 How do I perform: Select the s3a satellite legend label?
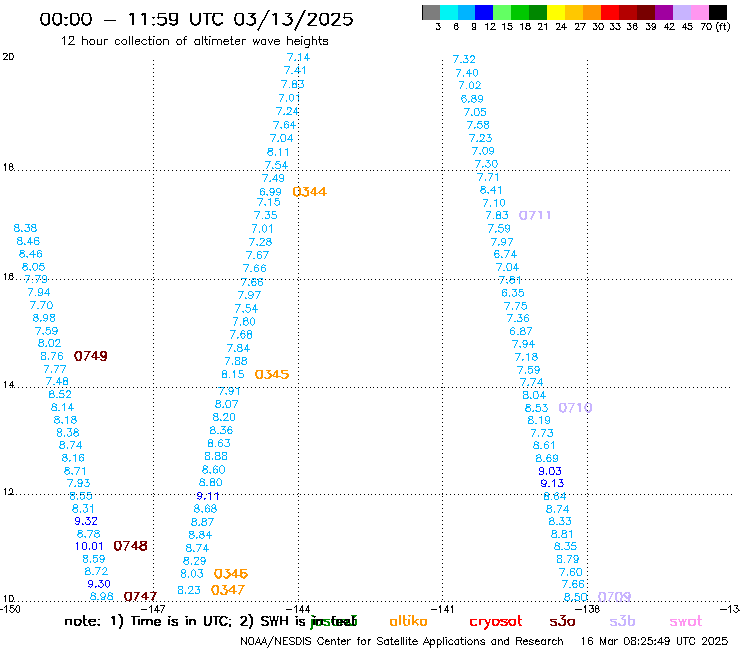pos(562,622)
